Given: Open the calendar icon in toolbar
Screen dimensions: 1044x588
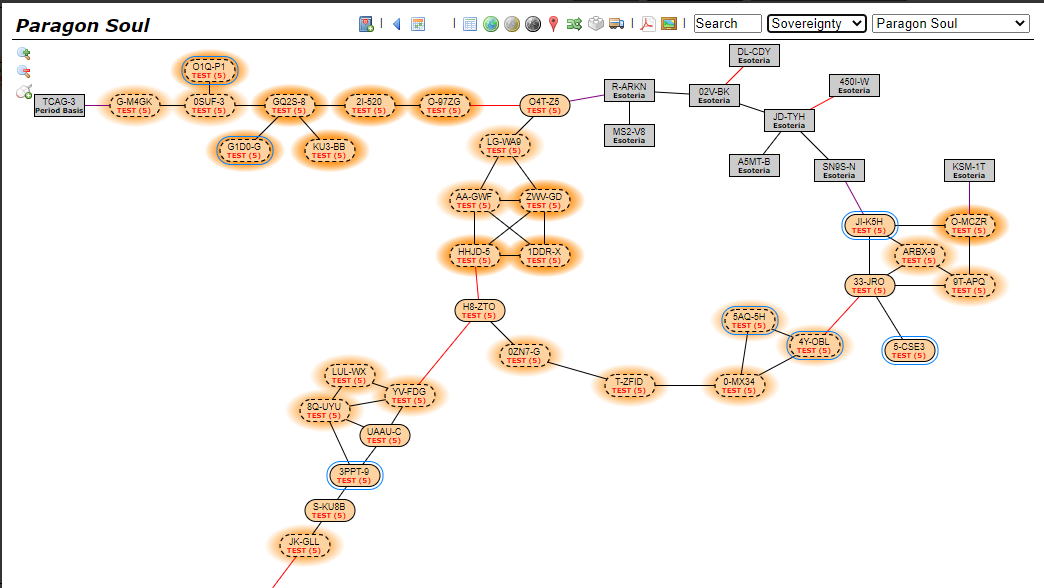Looking at the screenshot, I should 418,24.
